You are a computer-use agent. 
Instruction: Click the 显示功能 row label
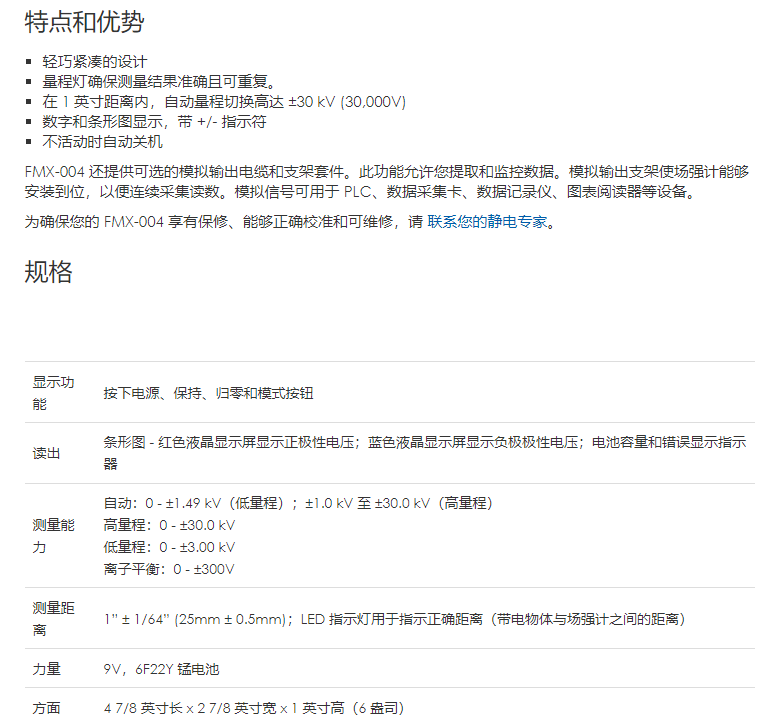[x=54, y=393]
